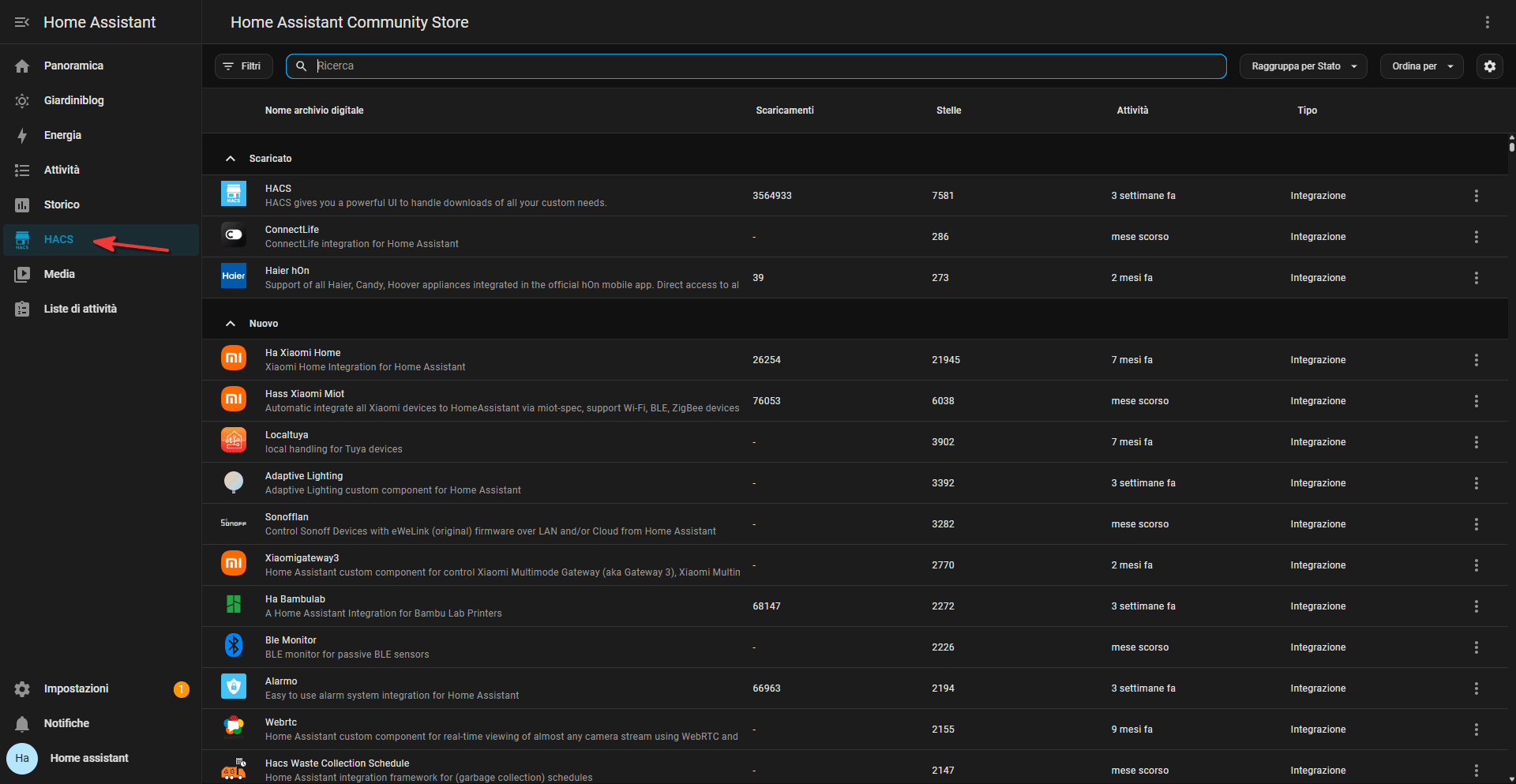This screenshot has height=784, width=1516.
Task: Open options menu for Localtuya row
Action: pos(1477,442)
